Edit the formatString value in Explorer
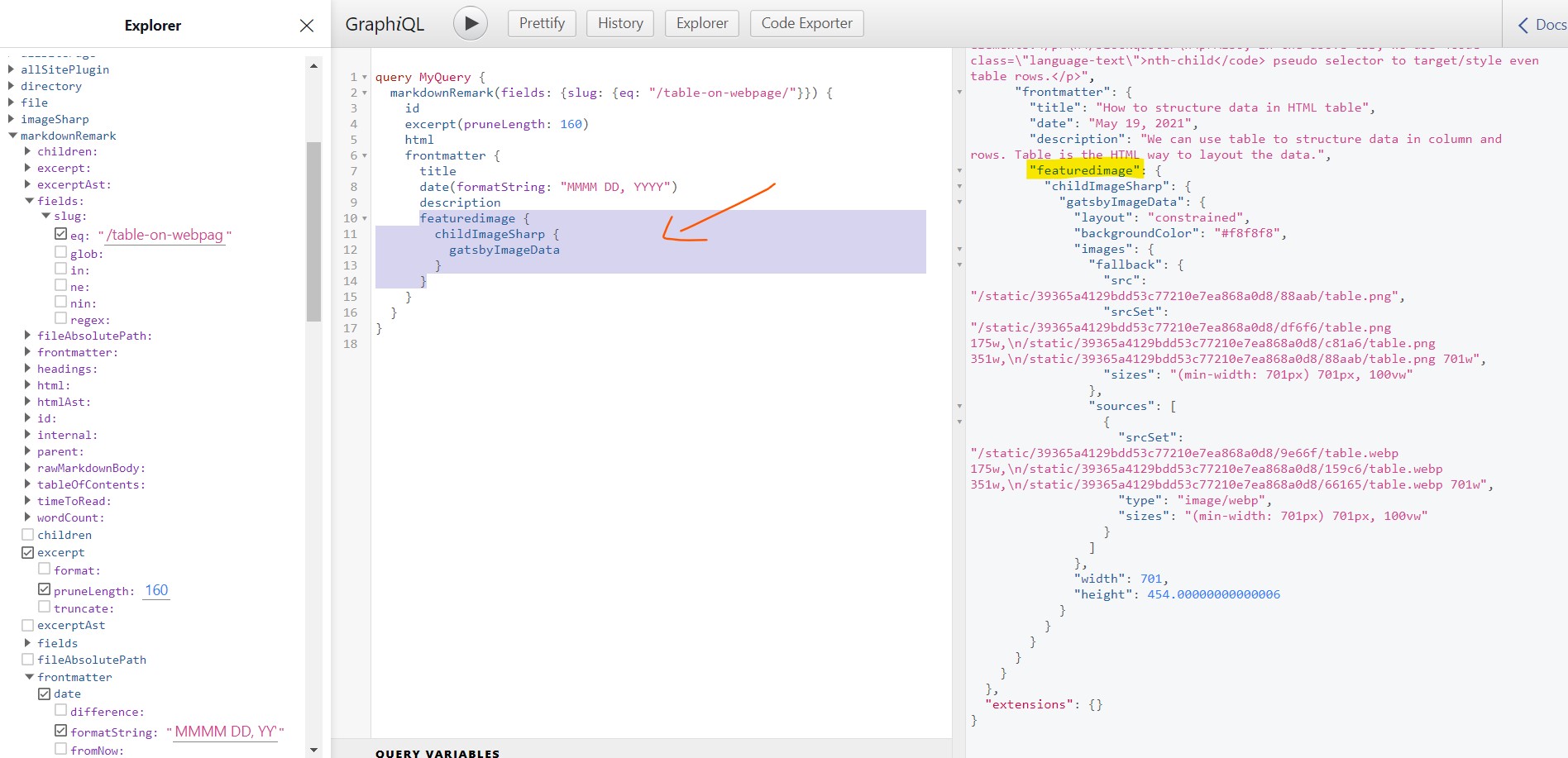This screenshot has width=1568, height=758. 226,732
